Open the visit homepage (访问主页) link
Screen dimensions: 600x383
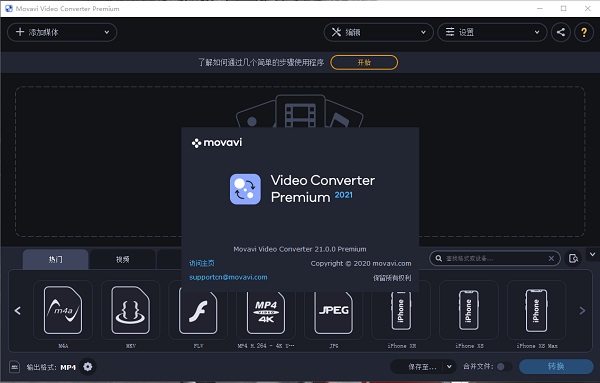pos(202,263)
